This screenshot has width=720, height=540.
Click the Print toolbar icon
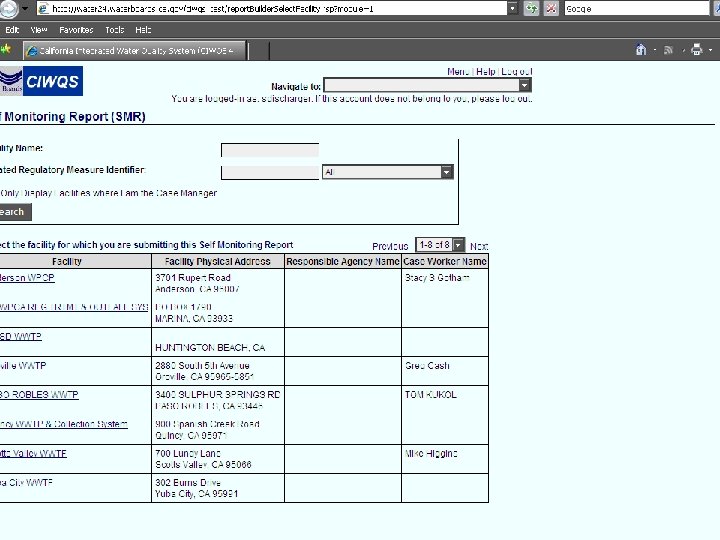pos(697,50)
